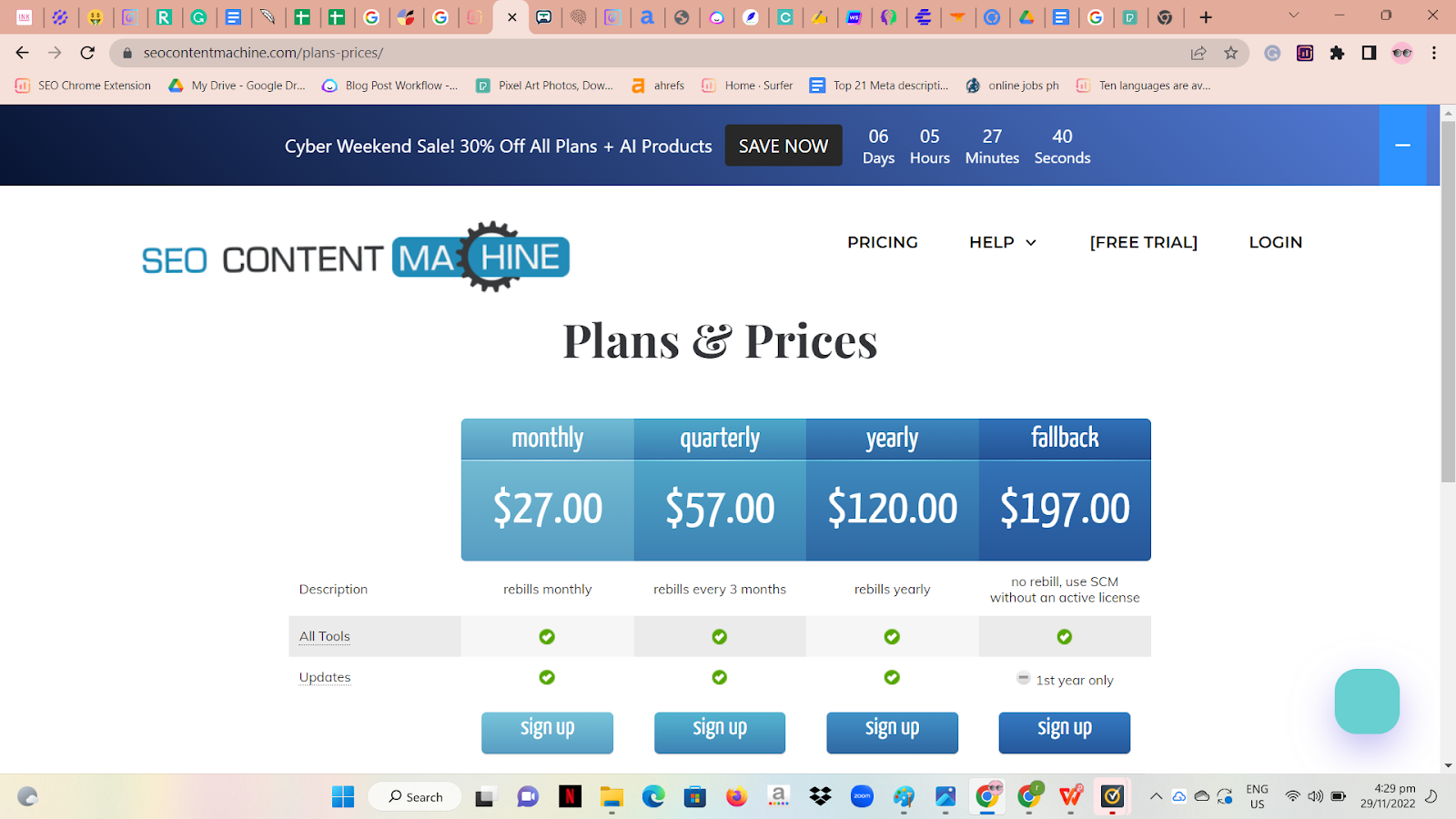Click the Updates row label

pyautogui.click(x=325, y=677)
